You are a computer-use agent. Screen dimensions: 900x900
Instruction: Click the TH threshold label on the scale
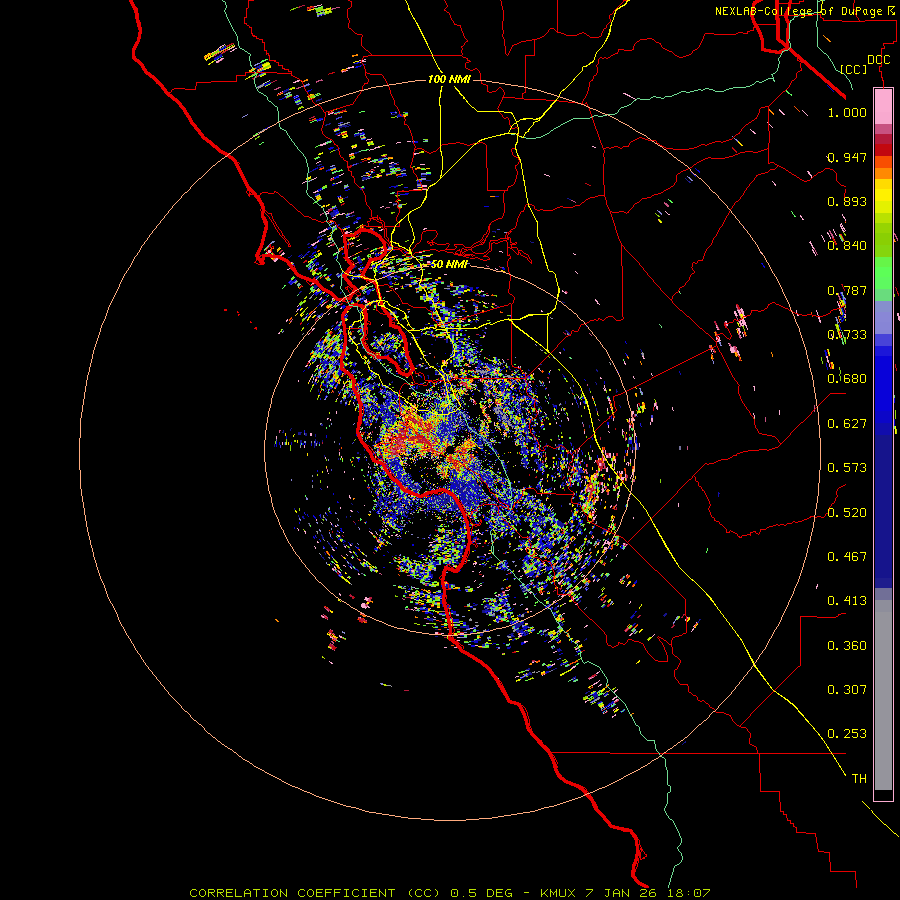pos(859,779)
